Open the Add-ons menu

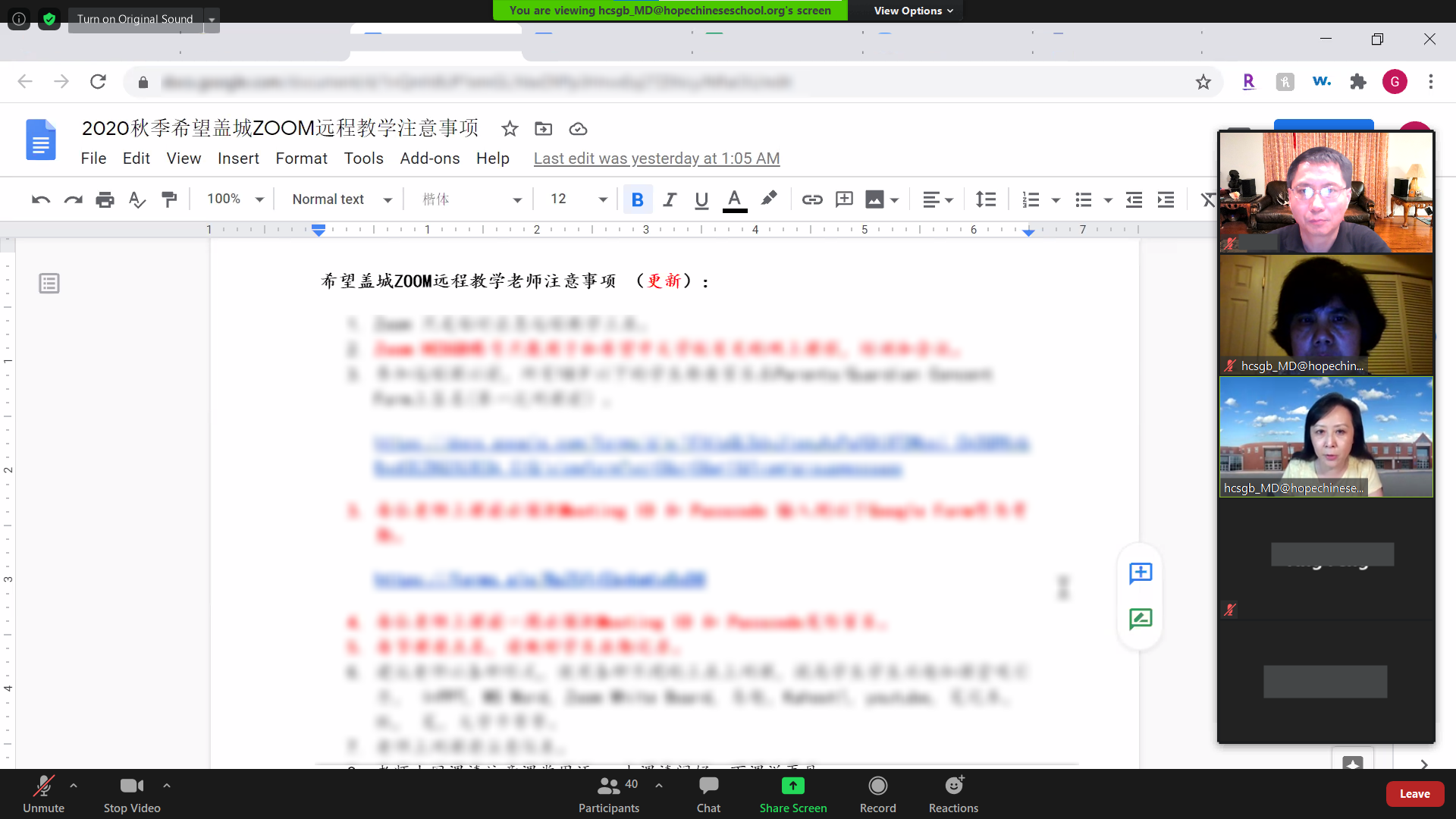429,158
